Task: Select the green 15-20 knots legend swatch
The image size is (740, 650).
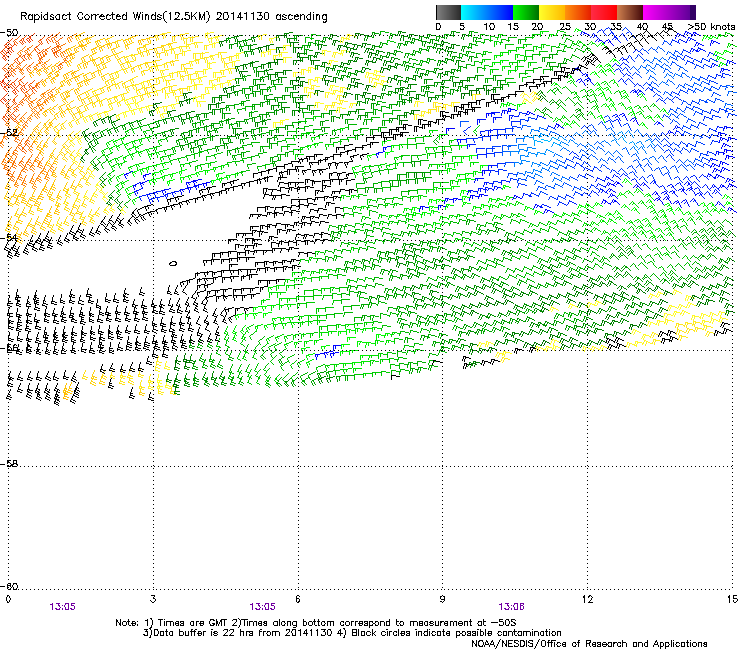Action: [x=526, y=12]
